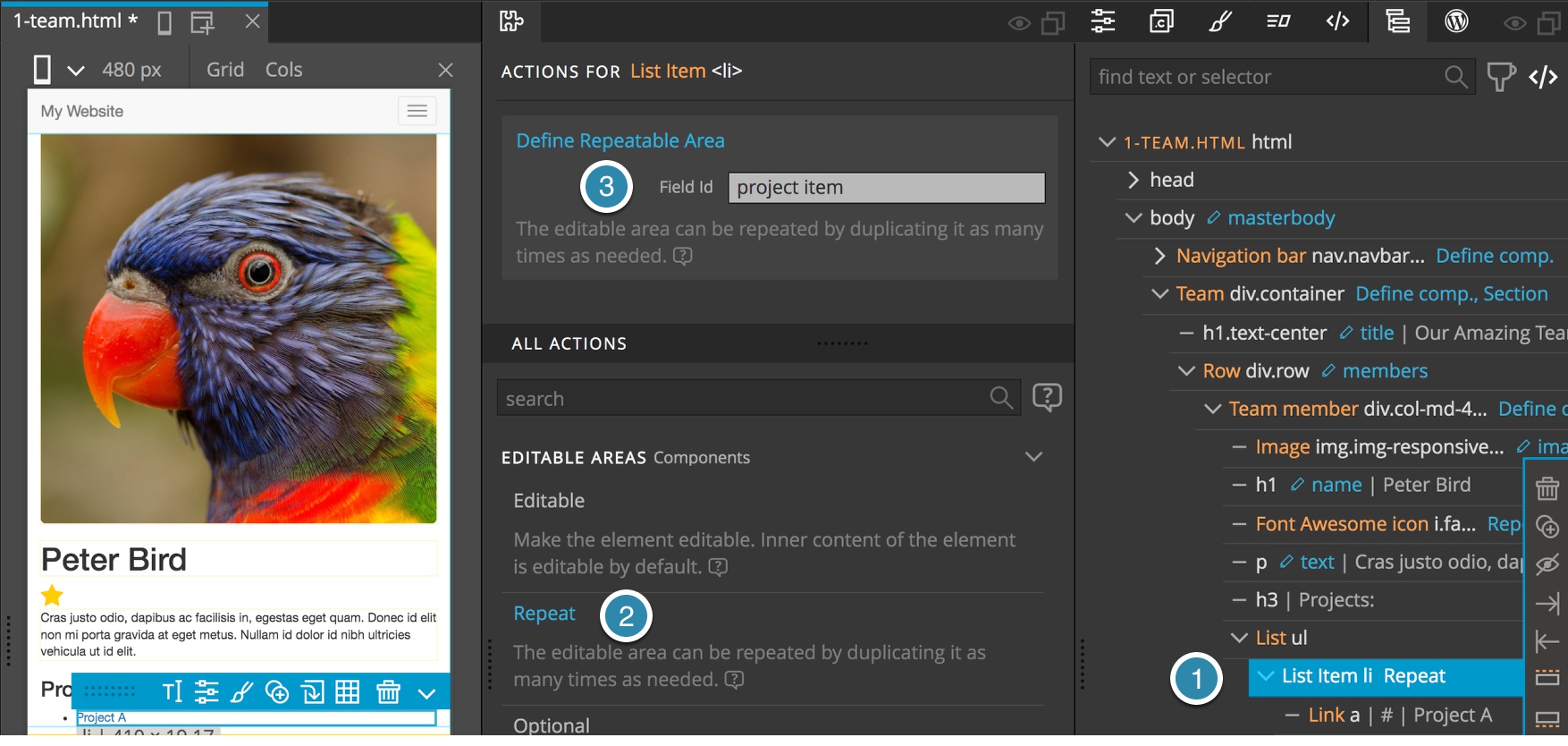1568x746 pixels.
Task: Click the Peter Bird heading in preview
Action: (x=114, y=560)
